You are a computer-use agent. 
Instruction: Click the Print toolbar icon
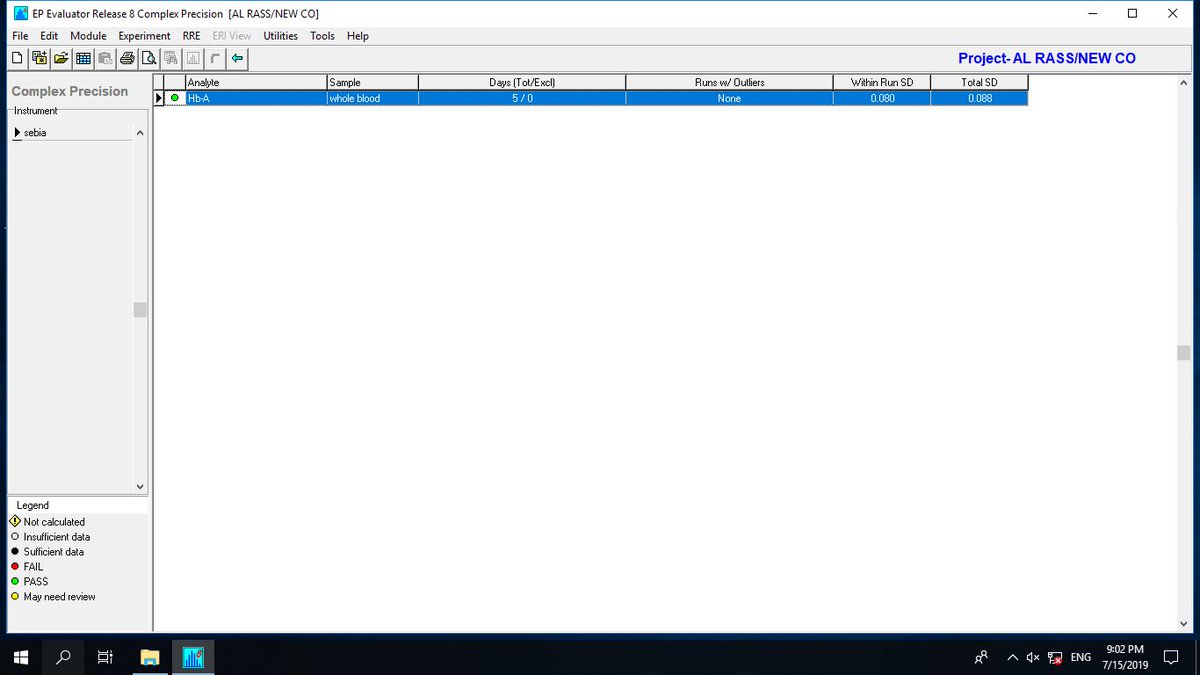coord(127,58)
